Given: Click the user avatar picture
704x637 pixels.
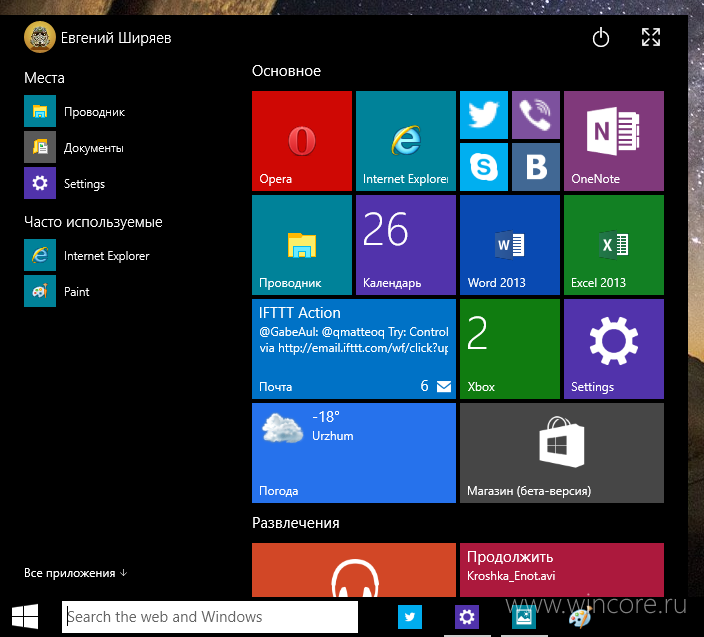Looking at the screenshot, I should tap(40, 37).
